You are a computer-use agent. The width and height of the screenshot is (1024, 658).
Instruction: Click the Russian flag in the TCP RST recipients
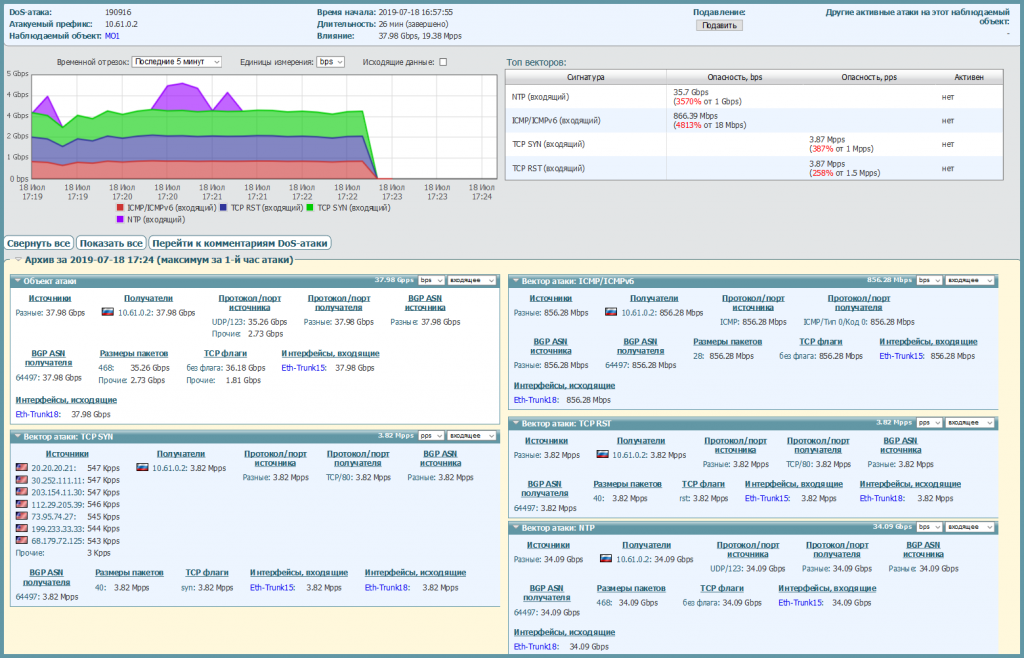tap(602, 454)
